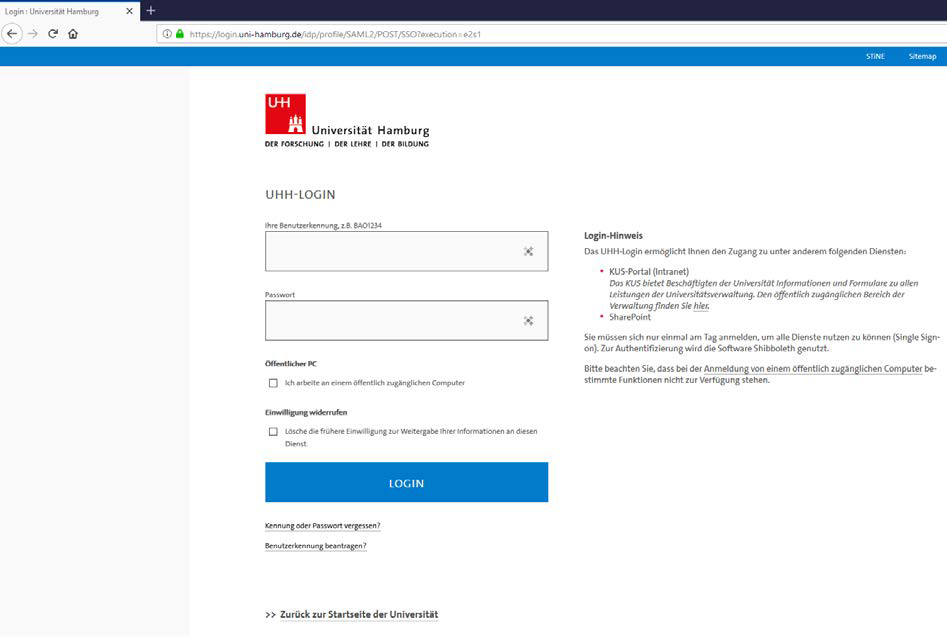Focus the Benutzerkennung input field
This screenshot has height=638, width=947.
(406, 251)
